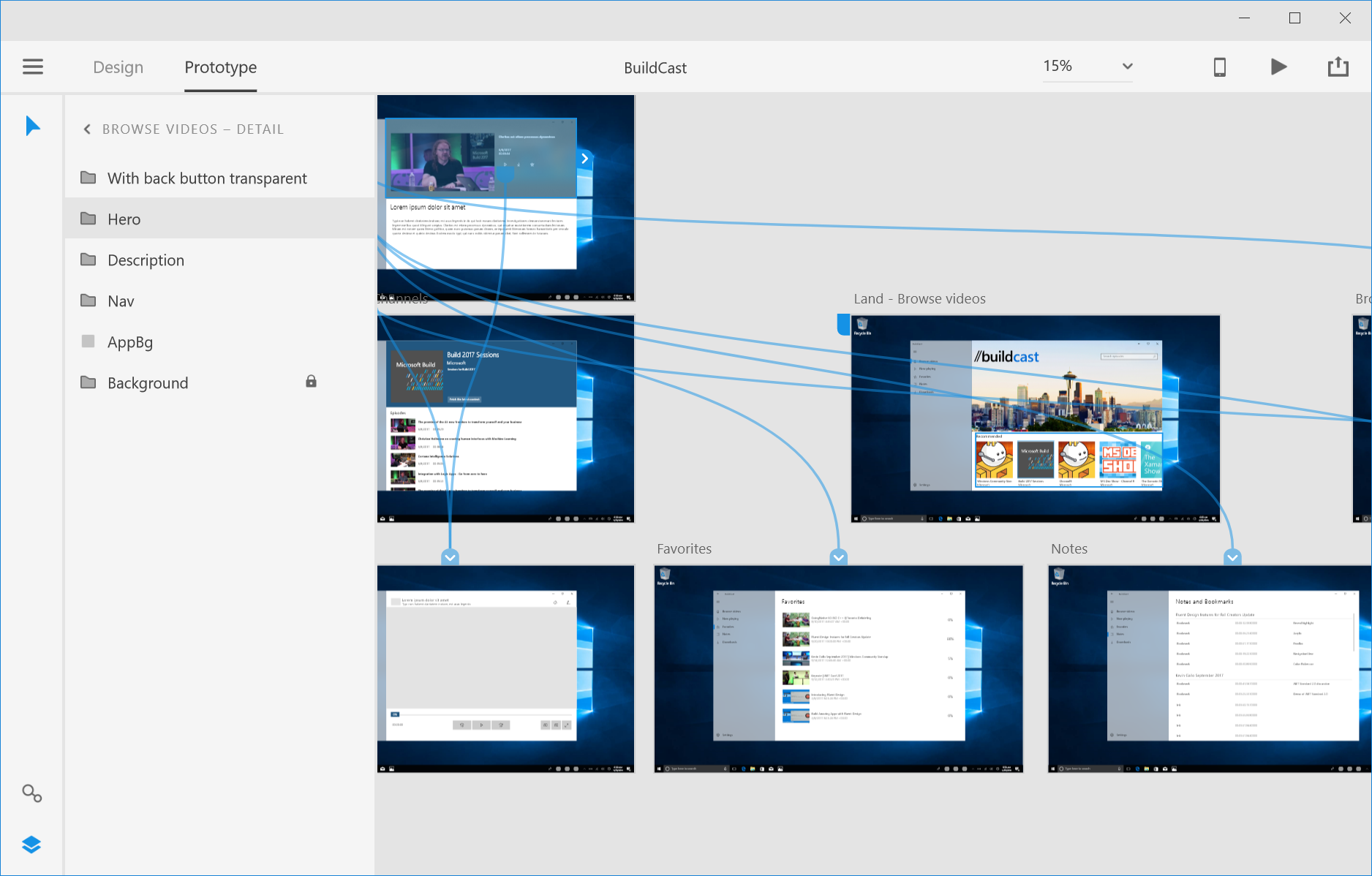Click the right arrow prototype link handle
The height and width of the screenshot is (876, 1372).
pos(584,159)
